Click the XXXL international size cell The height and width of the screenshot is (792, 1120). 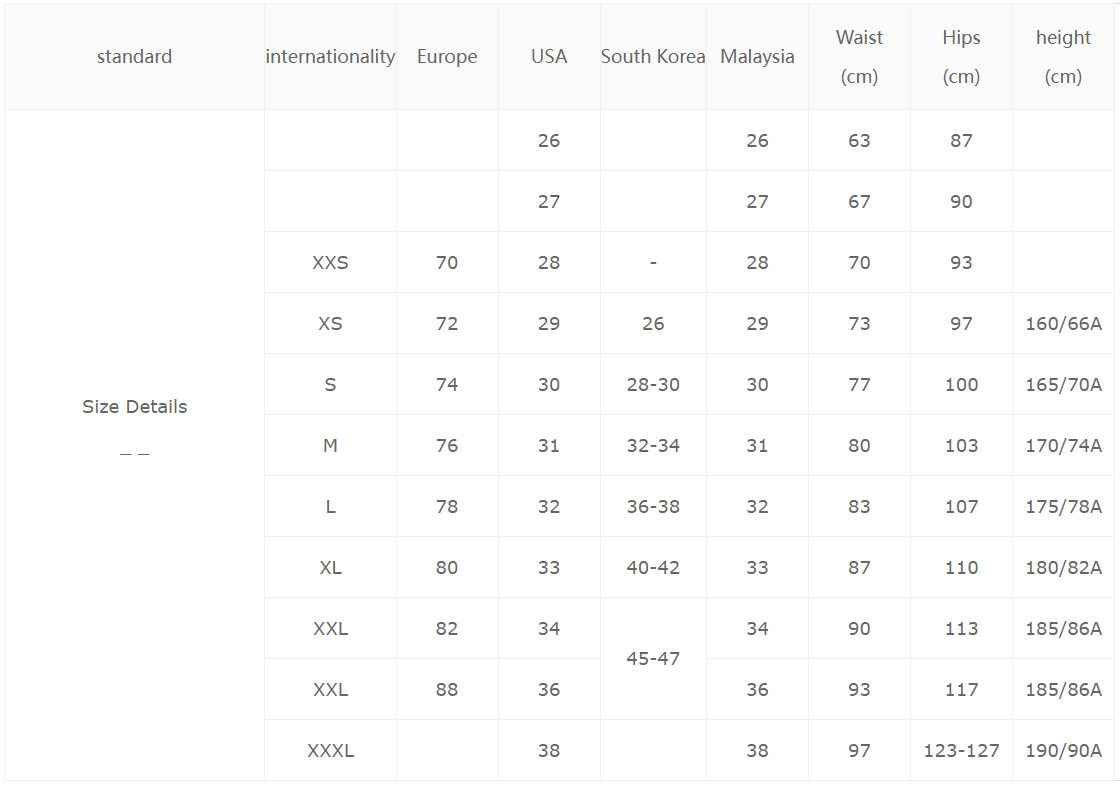click(x=330, y=751)
